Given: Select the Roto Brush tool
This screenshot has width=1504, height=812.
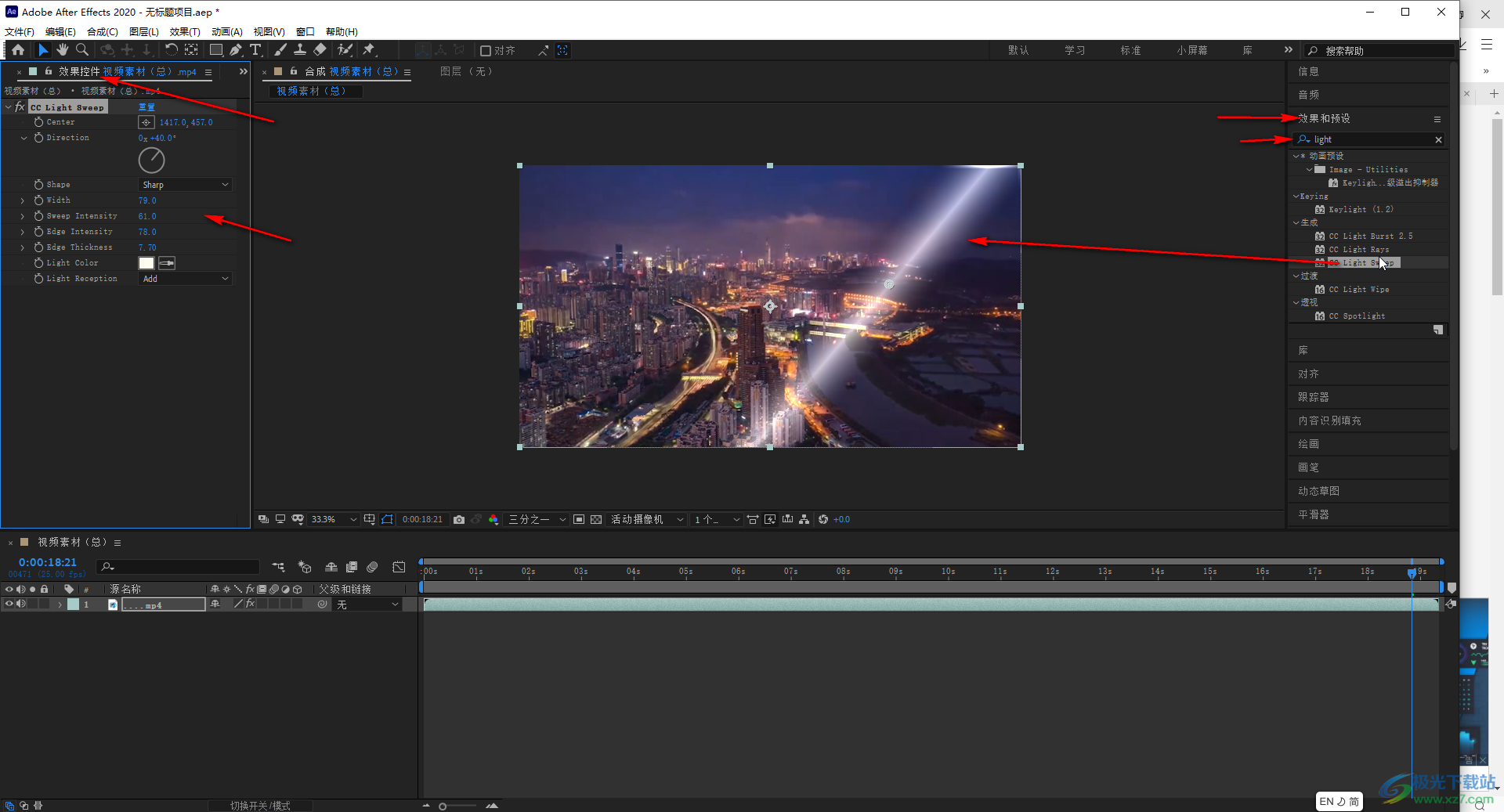Looking at the screenshot, I should [345, 50].
